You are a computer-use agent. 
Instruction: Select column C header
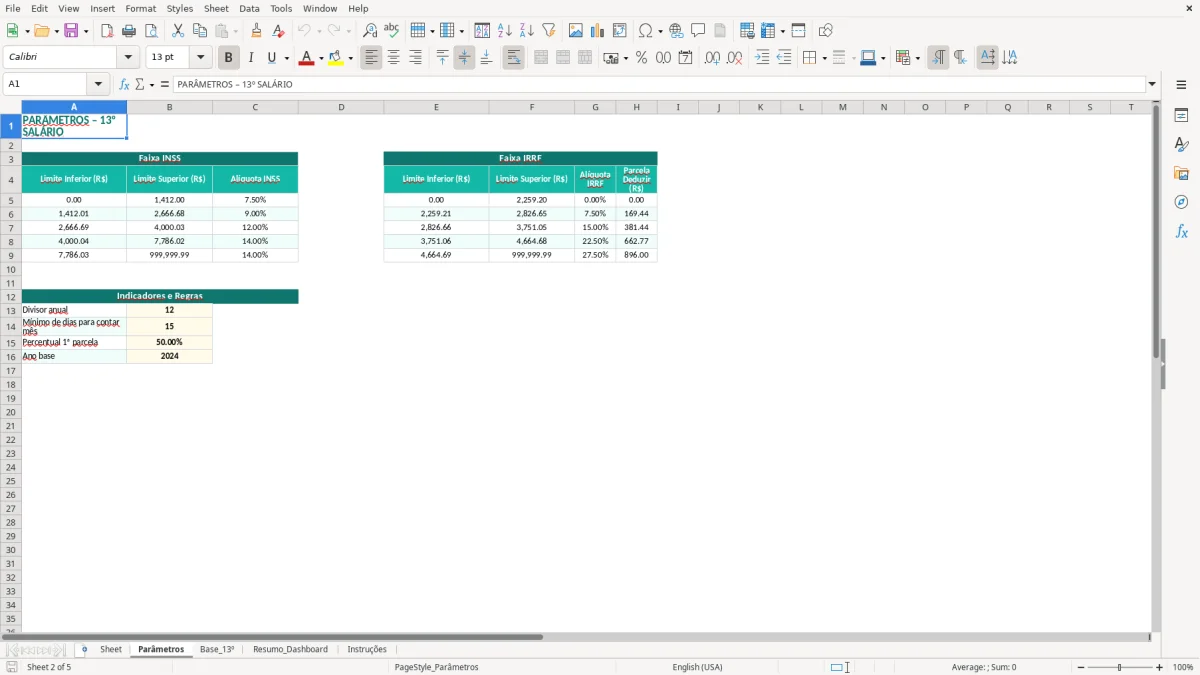pyautogui.click(x=255, y=107)
